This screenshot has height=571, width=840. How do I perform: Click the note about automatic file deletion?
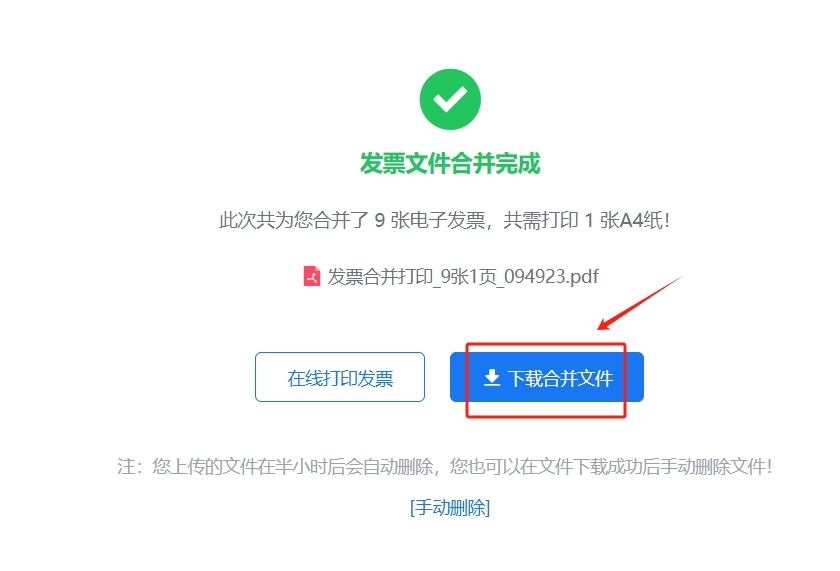pyautogui.click(x=445, y=466)
